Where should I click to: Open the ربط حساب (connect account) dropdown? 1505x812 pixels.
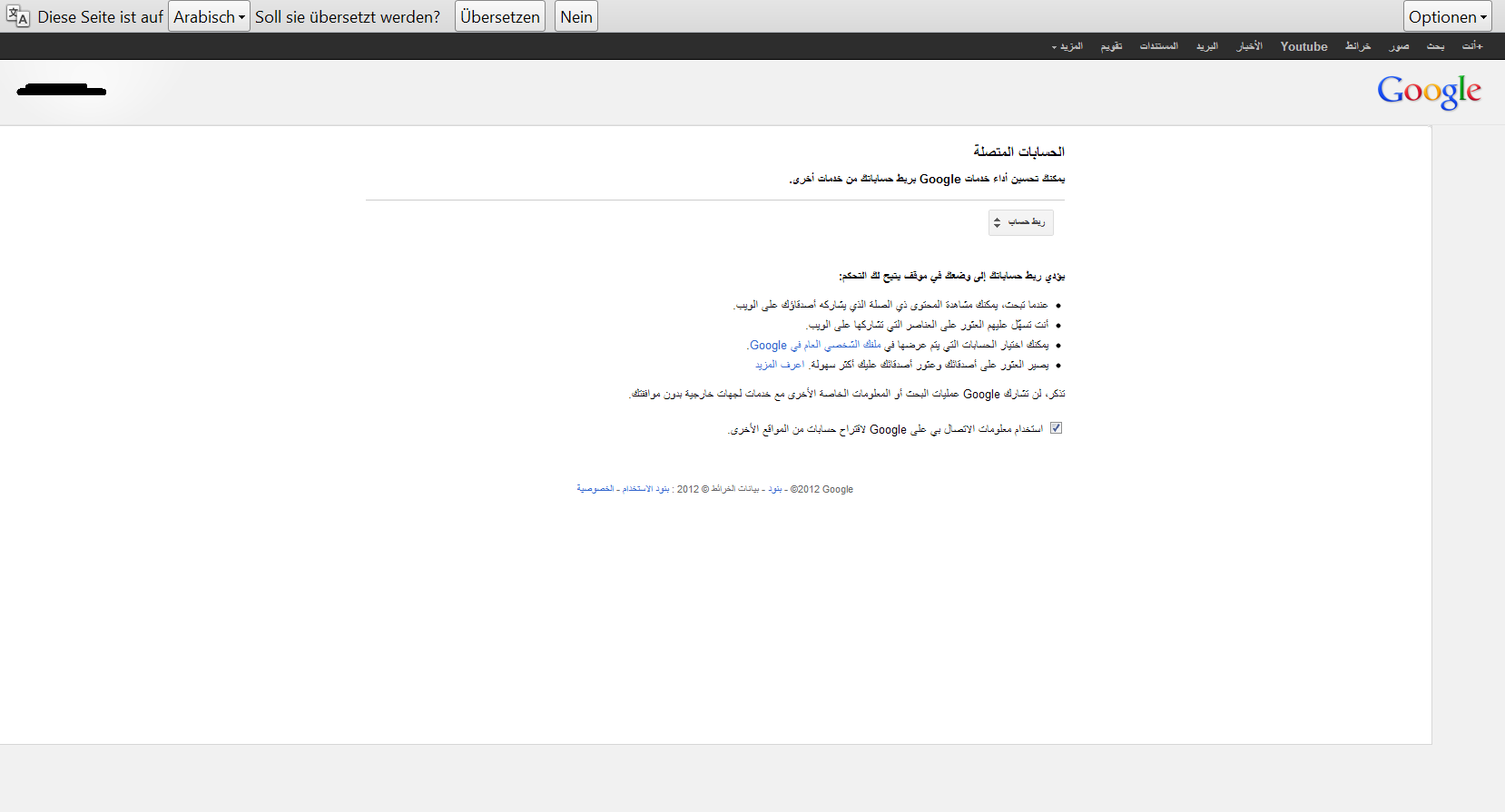tap(1021, 222)
